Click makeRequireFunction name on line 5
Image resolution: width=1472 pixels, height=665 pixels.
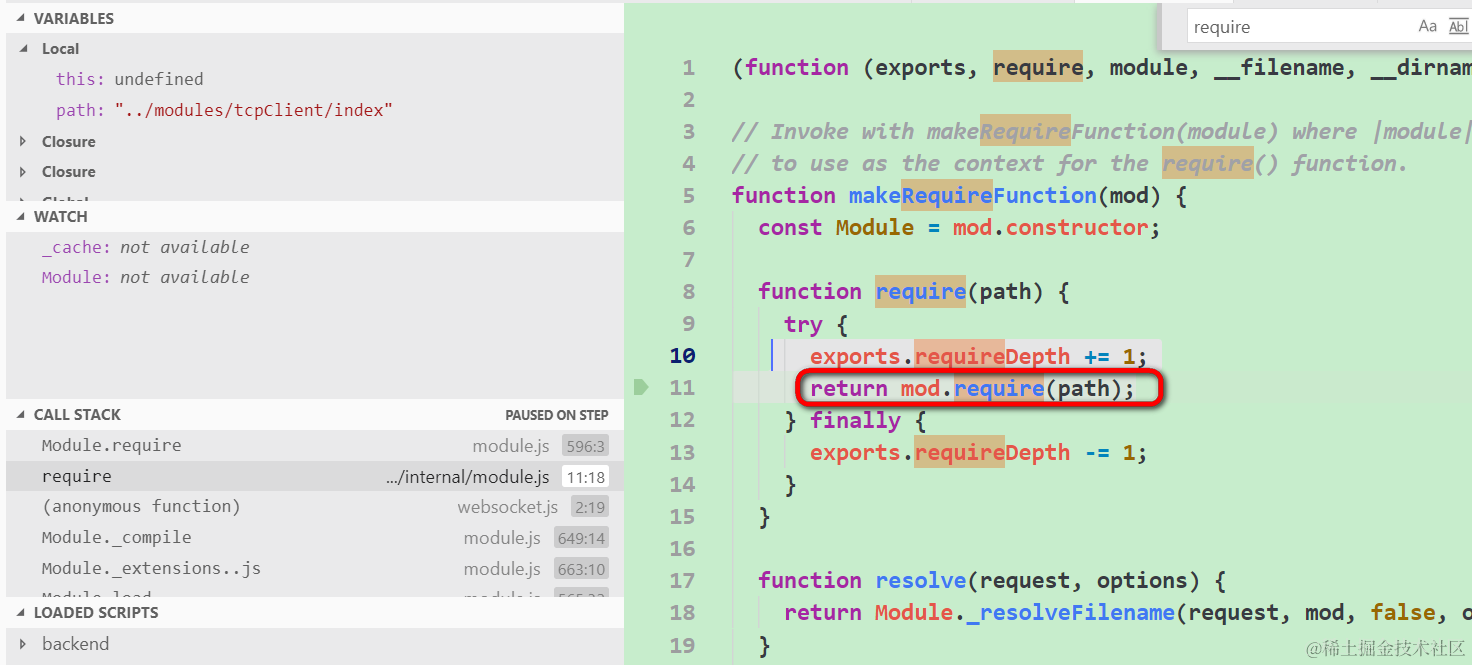pos(973,195)
